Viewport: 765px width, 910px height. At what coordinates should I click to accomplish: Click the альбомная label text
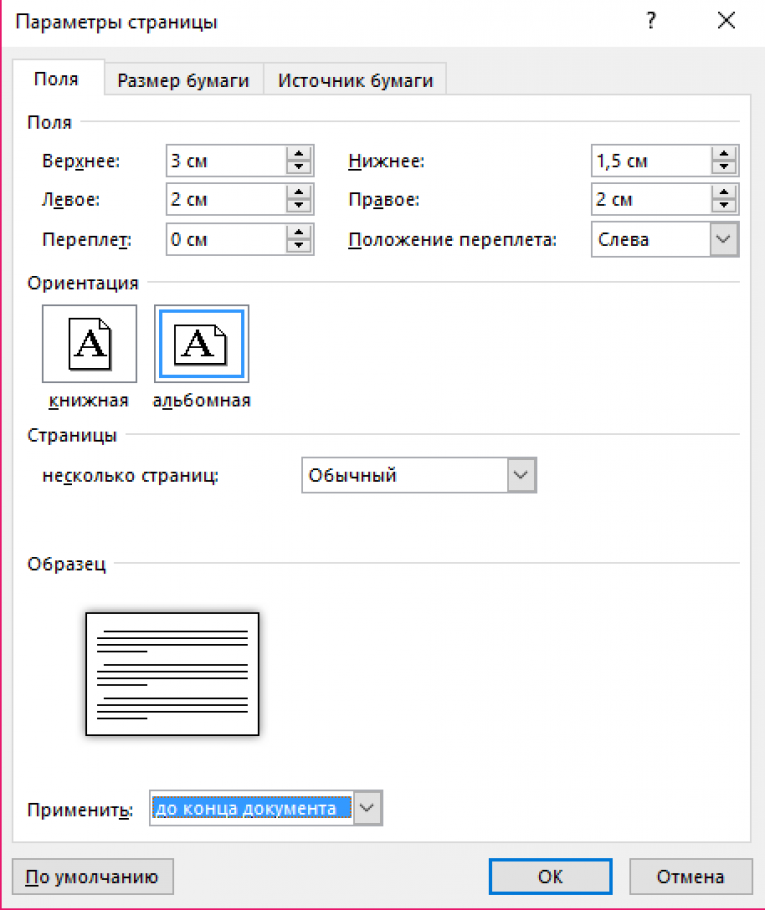coord(201,400)
